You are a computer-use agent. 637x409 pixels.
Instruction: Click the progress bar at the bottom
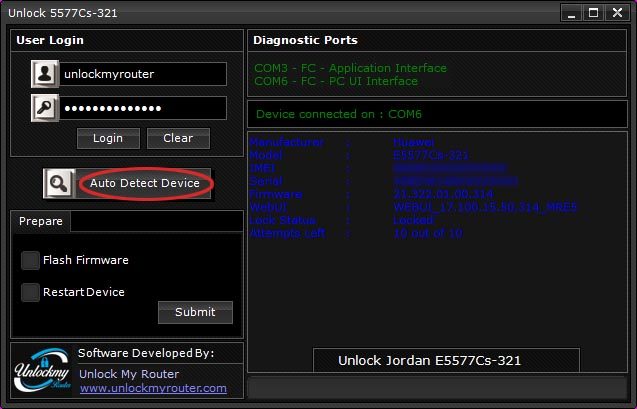[x=437, y=388]
